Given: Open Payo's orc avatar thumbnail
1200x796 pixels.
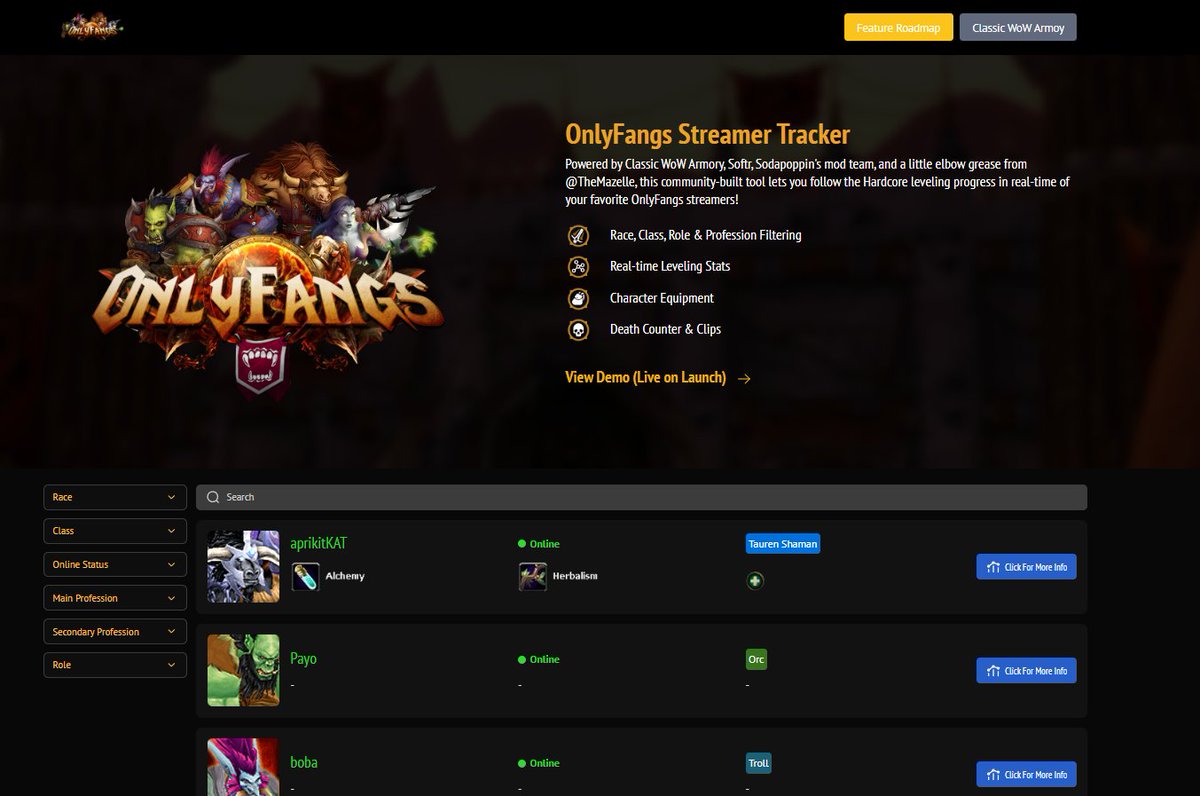Looking at the screenshot, I should point(243,670).
